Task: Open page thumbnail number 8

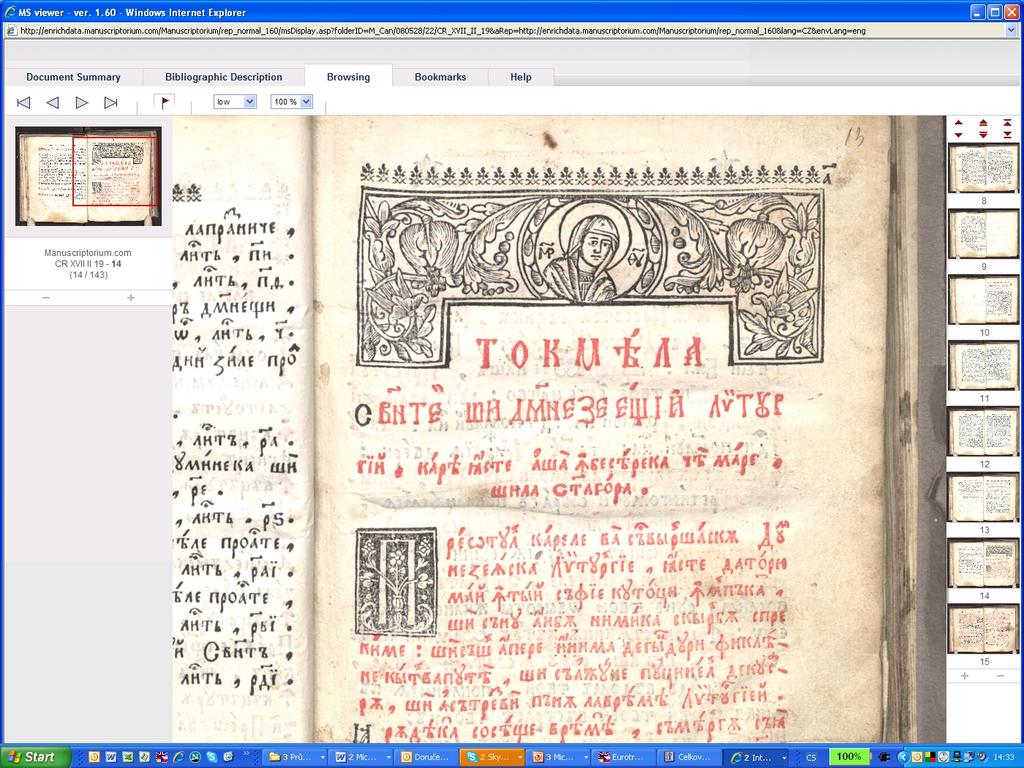Action: point(983,168)
